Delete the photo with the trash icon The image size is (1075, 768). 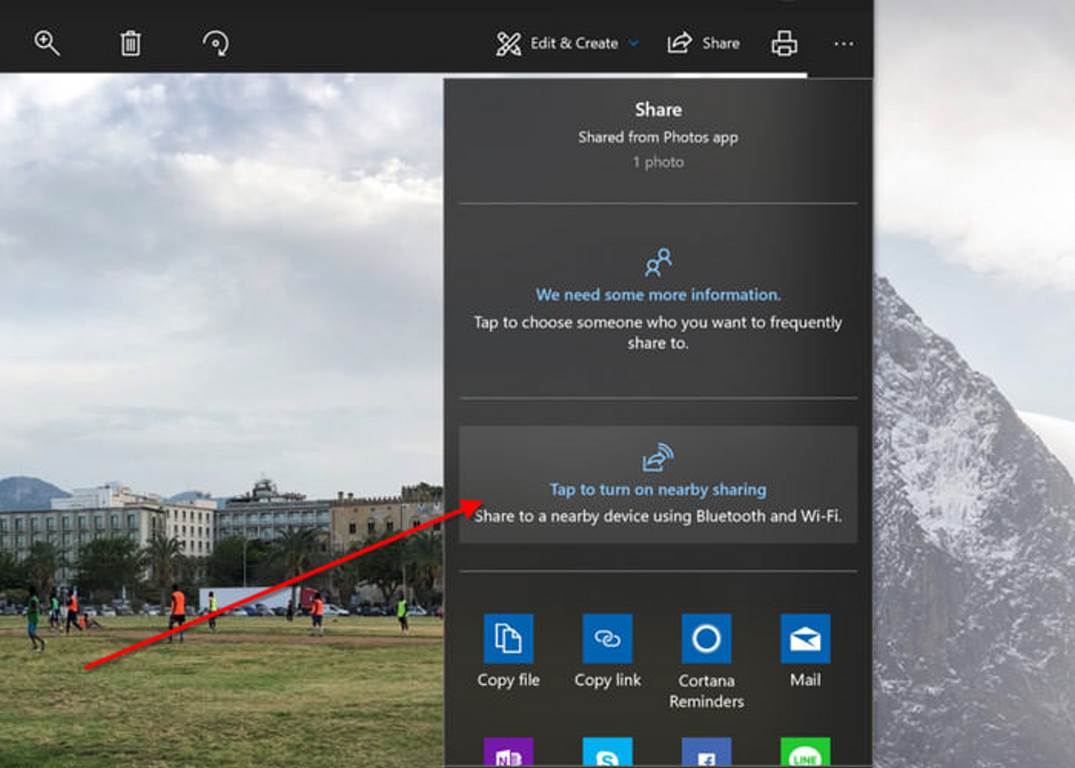[x=131, y=43]
